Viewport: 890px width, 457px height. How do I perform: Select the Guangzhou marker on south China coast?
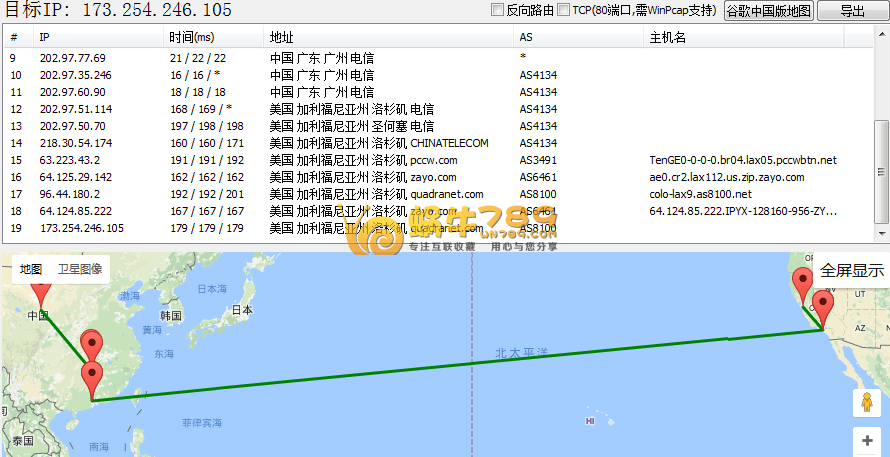point(93,380)
